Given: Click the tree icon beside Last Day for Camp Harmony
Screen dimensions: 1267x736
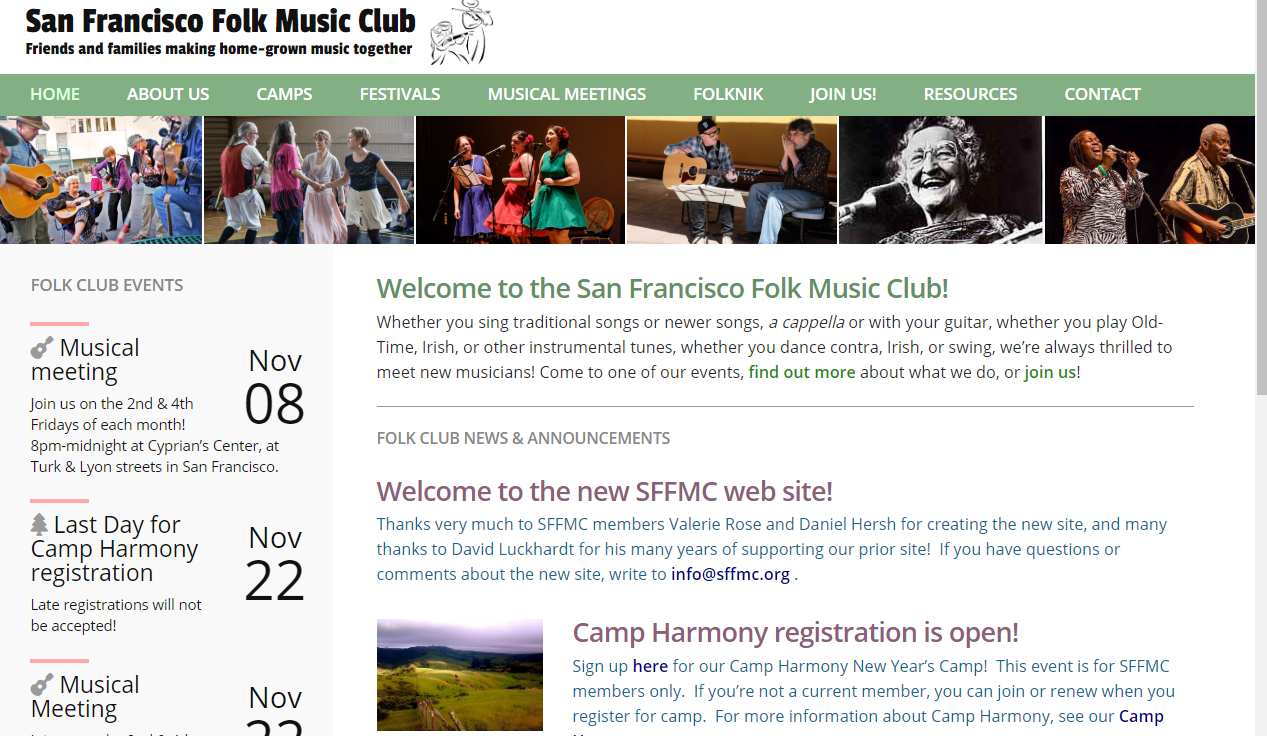Looking at the screenshot, I should pos(39,524).
